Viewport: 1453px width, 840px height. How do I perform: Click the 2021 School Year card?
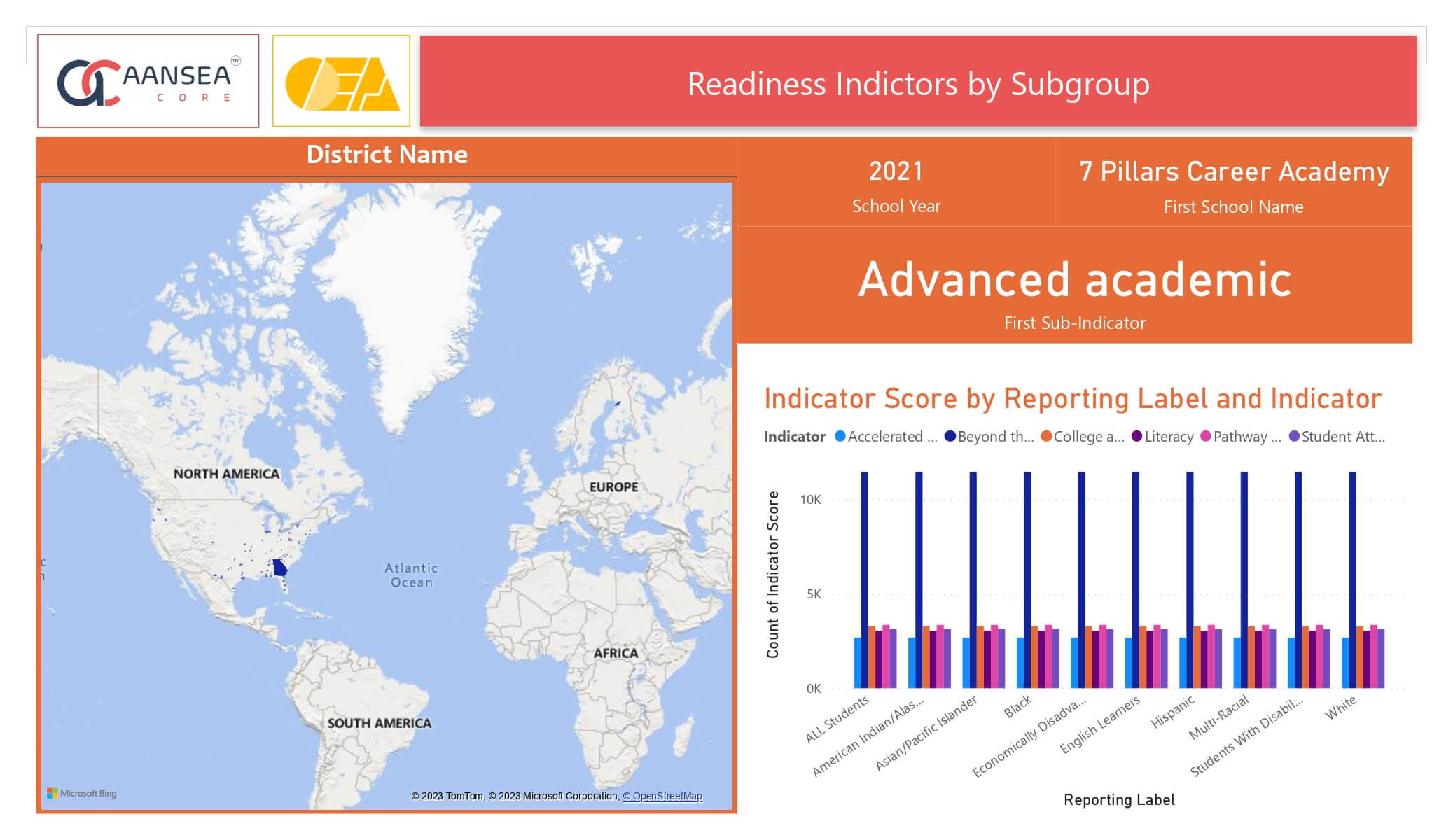click(896, 183)
